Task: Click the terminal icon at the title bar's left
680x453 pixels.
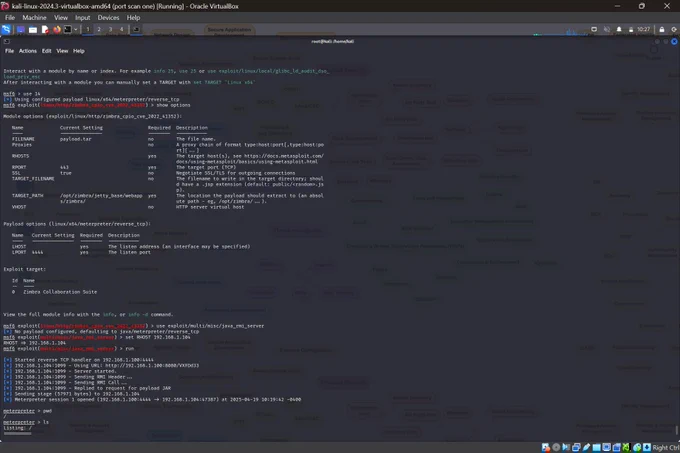Action: pyautogui.click(x=6, y=42)
